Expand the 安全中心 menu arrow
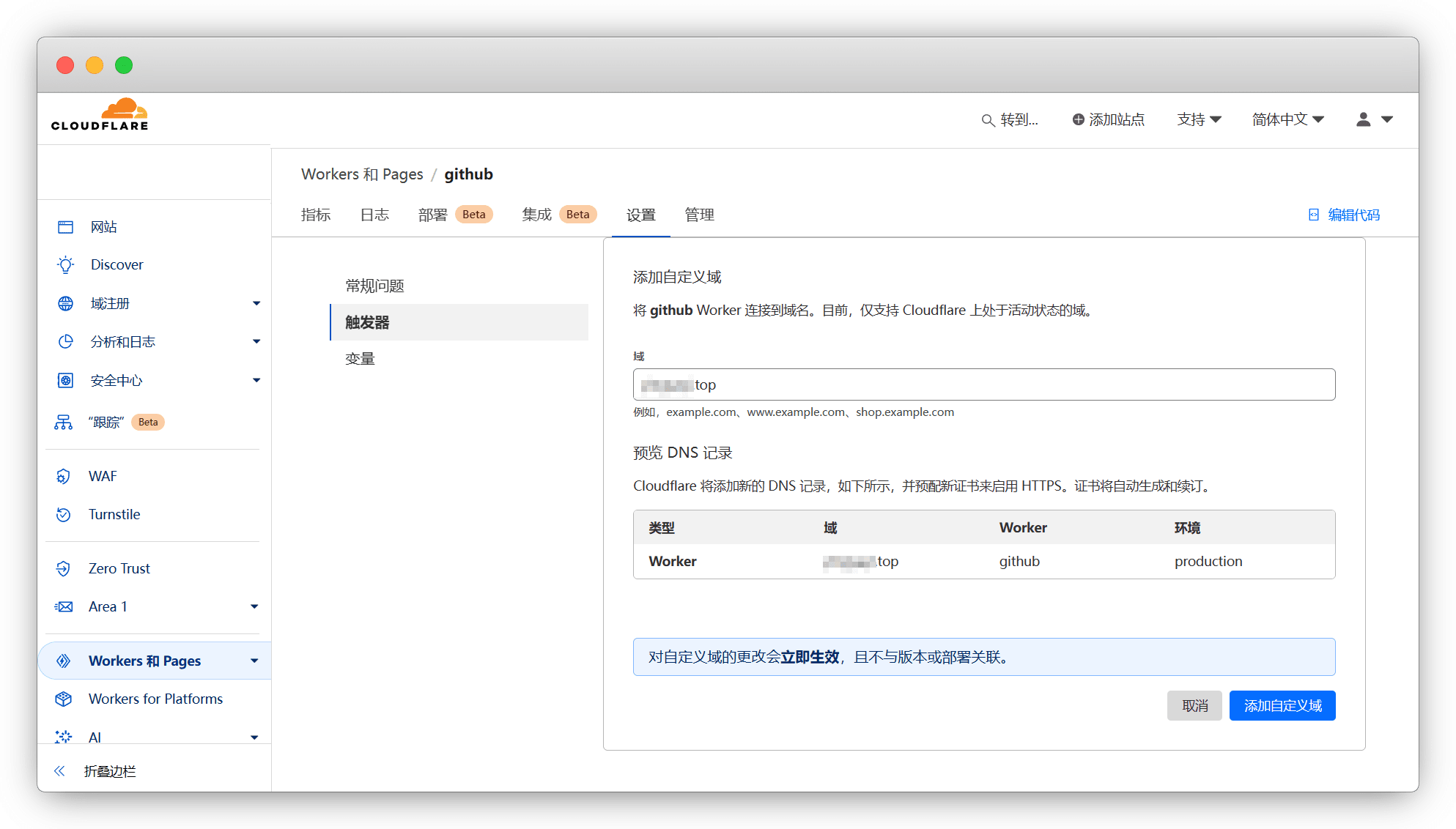1456x829 pixels. coord(256,380)
